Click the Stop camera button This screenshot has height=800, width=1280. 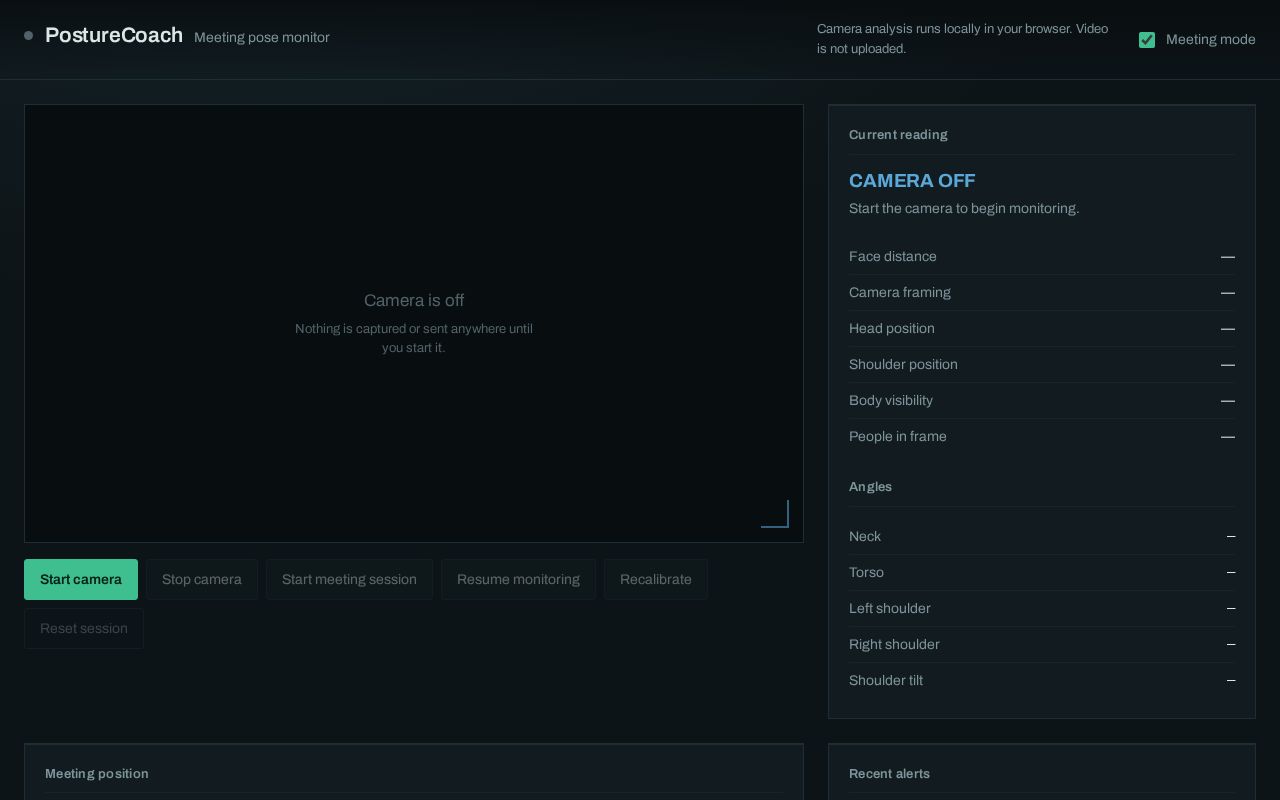click(202, 579)
